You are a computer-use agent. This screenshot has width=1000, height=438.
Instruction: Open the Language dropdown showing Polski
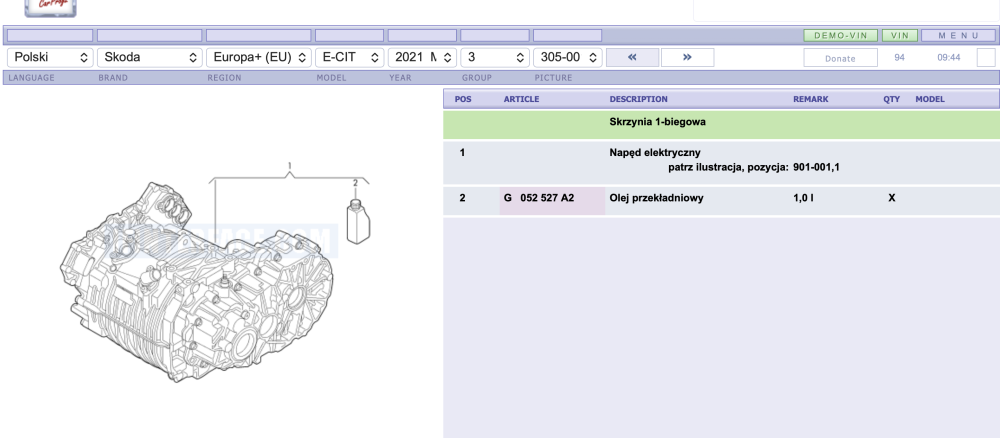50,57
